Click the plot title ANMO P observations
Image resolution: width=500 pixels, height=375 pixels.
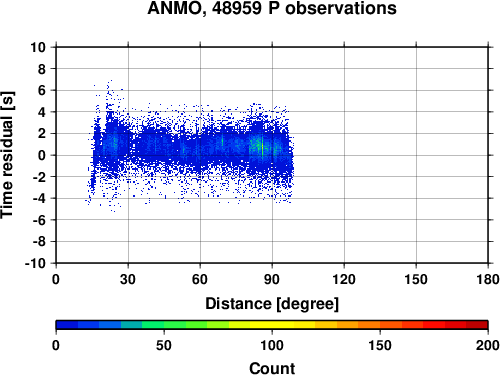[272, 8]
